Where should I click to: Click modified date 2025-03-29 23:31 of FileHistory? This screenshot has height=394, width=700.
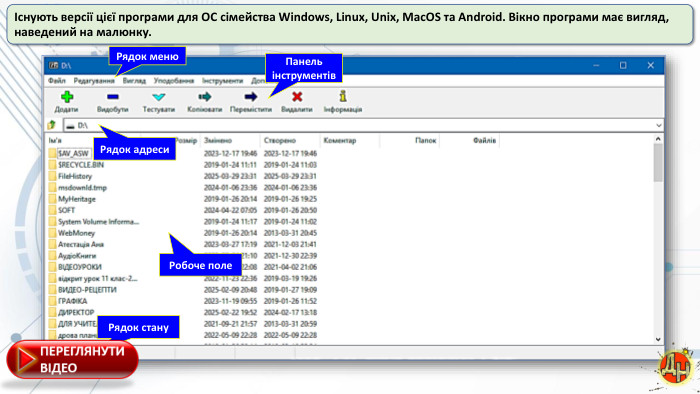click(230, 176)
